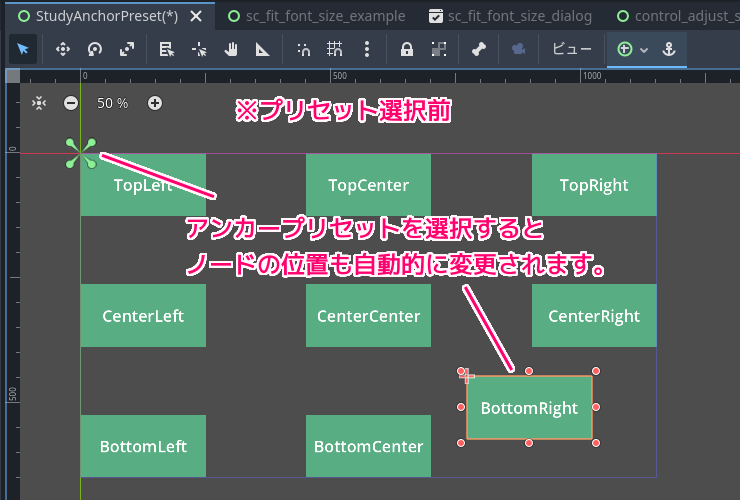Zoom out with the minus button
The height and width of the screenshot is (500, 740).
pyautogui.click(x=71, y=103)
